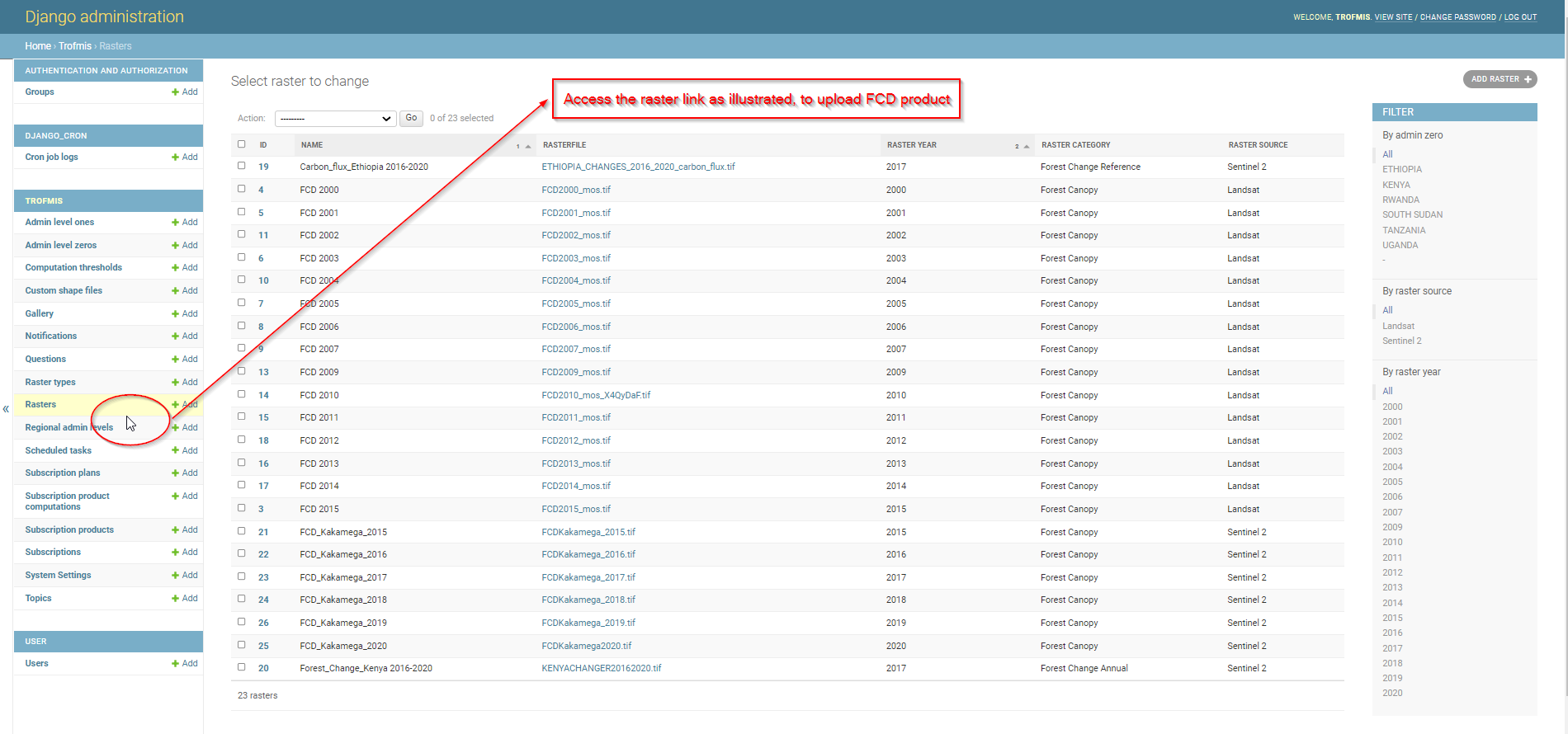Filter by raster source Landsat
Image resolution: width=1568 pixels, height=734 pixels.
pos(1398,326)
